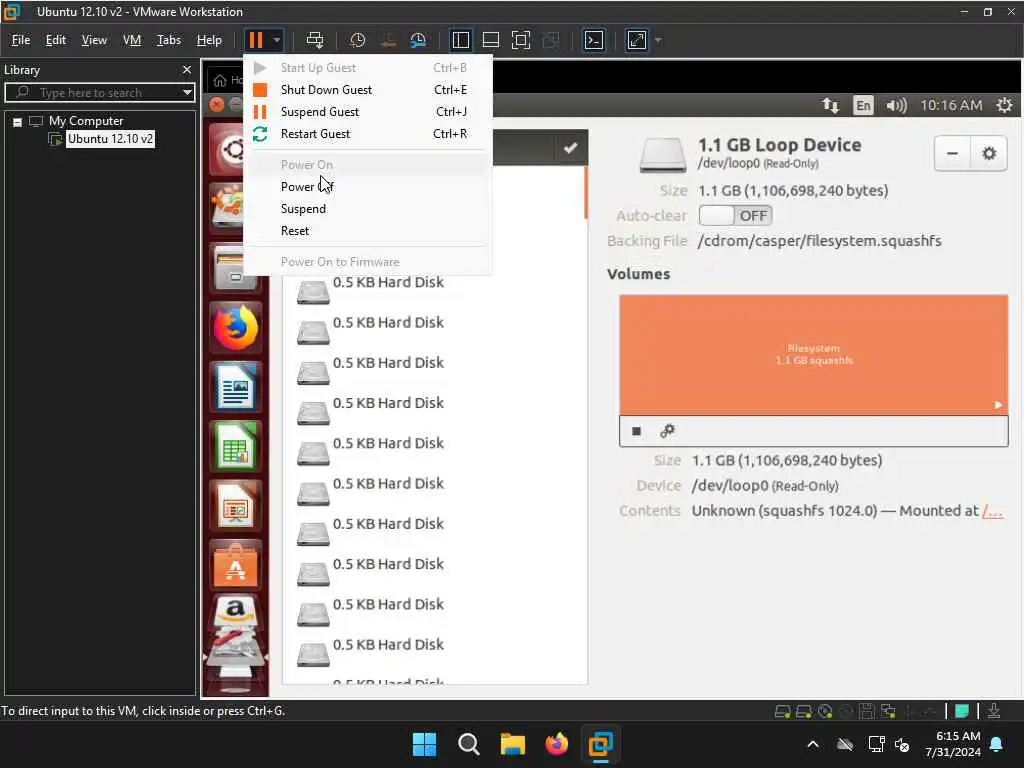Image resolution: width=1024 pixels, height=768 pixels.
Task: Open LibreOffice Impress in launcher
Action: tap(236, 506)
